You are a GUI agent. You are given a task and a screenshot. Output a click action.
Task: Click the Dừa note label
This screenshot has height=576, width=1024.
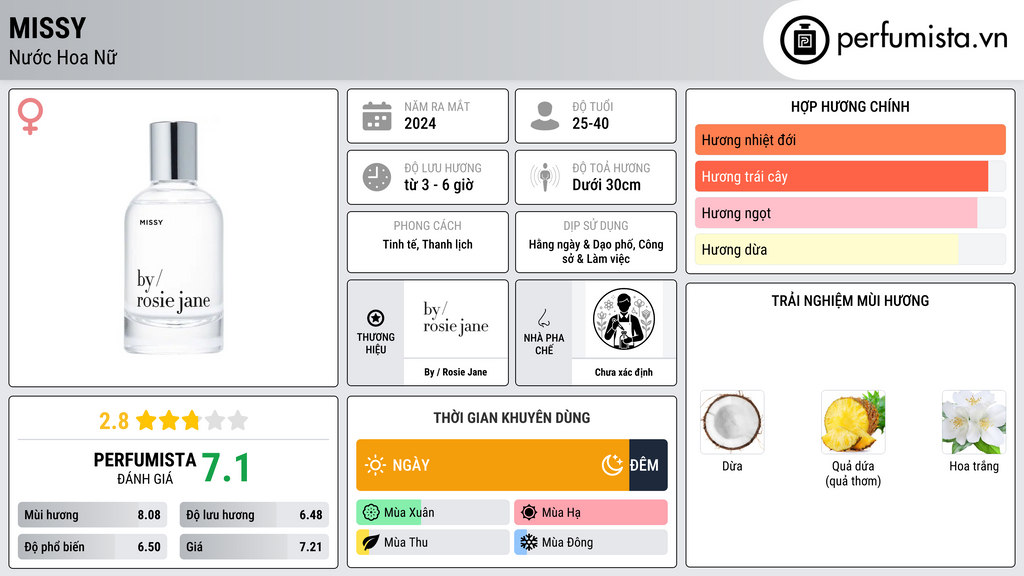click(x=732, y=466)
